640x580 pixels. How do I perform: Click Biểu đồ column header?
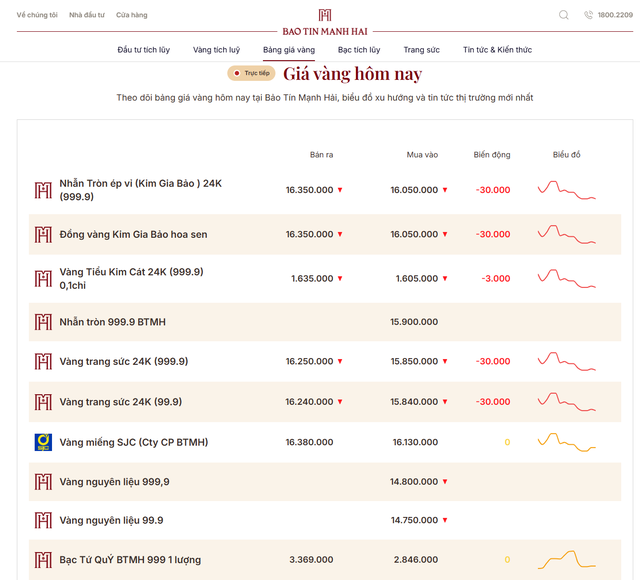point(567,155)
